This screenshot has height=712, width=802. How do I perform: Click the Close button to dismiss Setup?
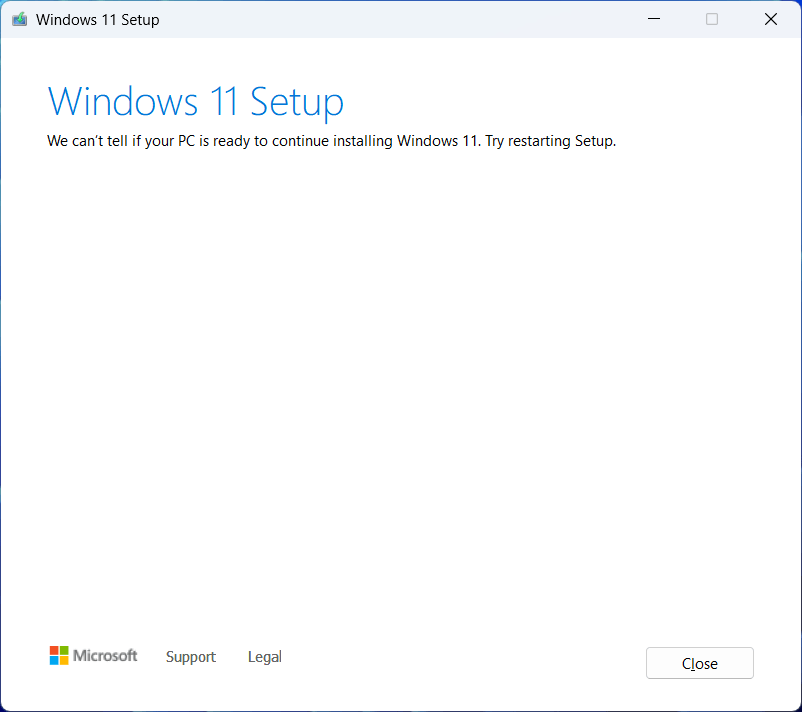click(x=699, y=663)
